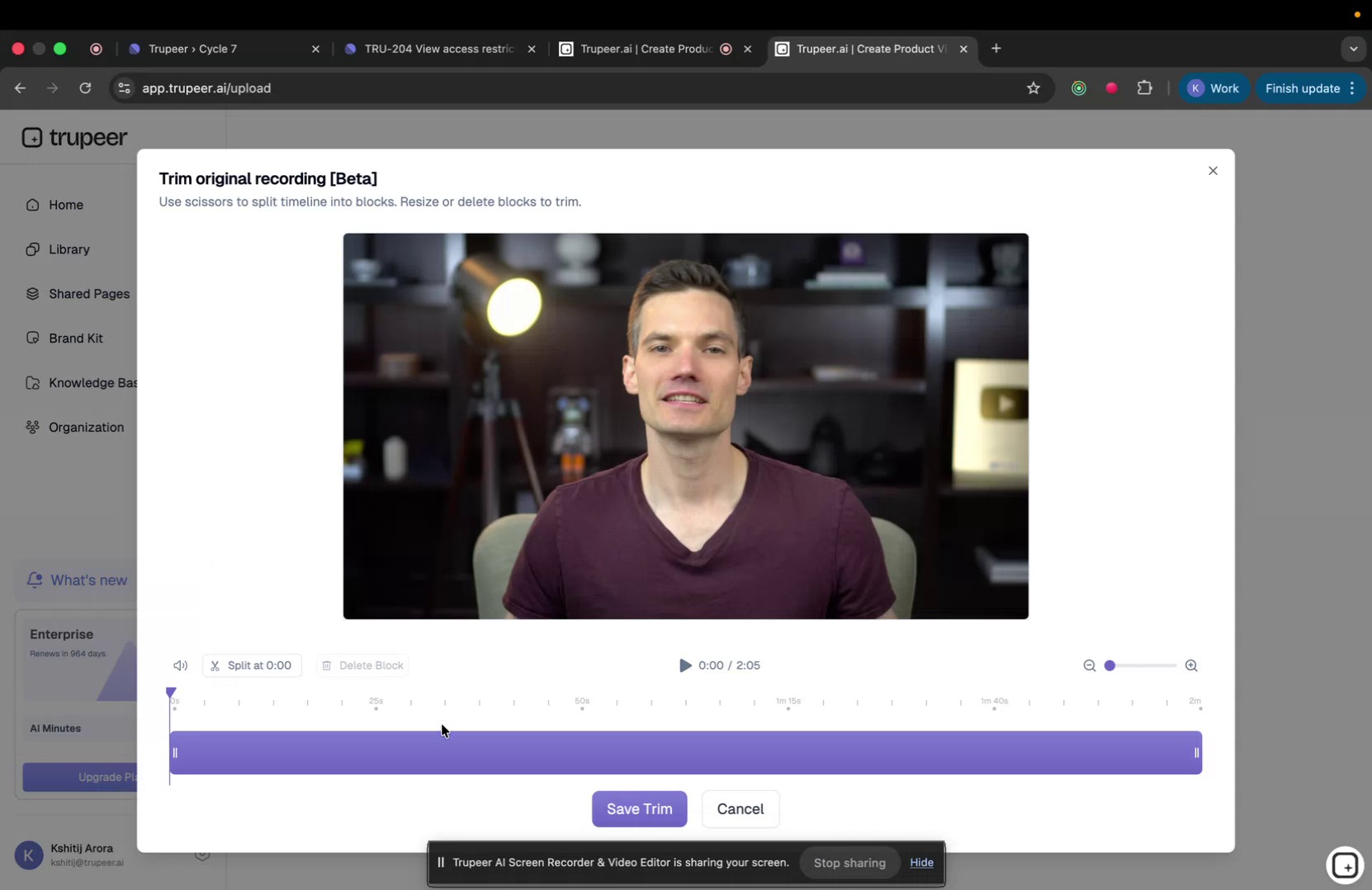The width and height of the screenshot is (1372, 890).
Task: Toggle the screen recorder extension's red dot
Action: click(x=1111, y=88)
